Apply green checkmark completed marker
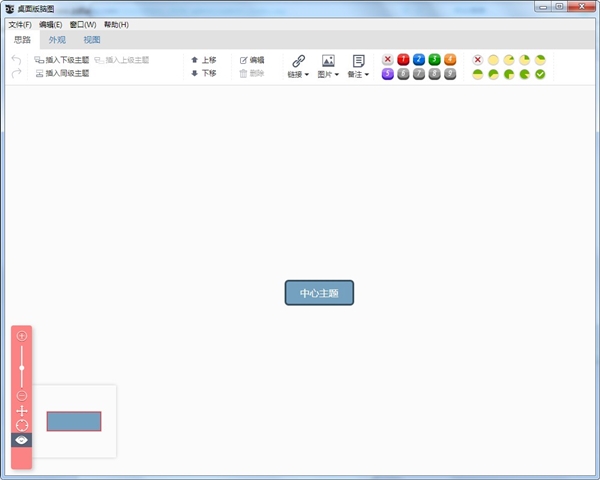This screenshot has height=480, width=600. [x=540, y=74]
